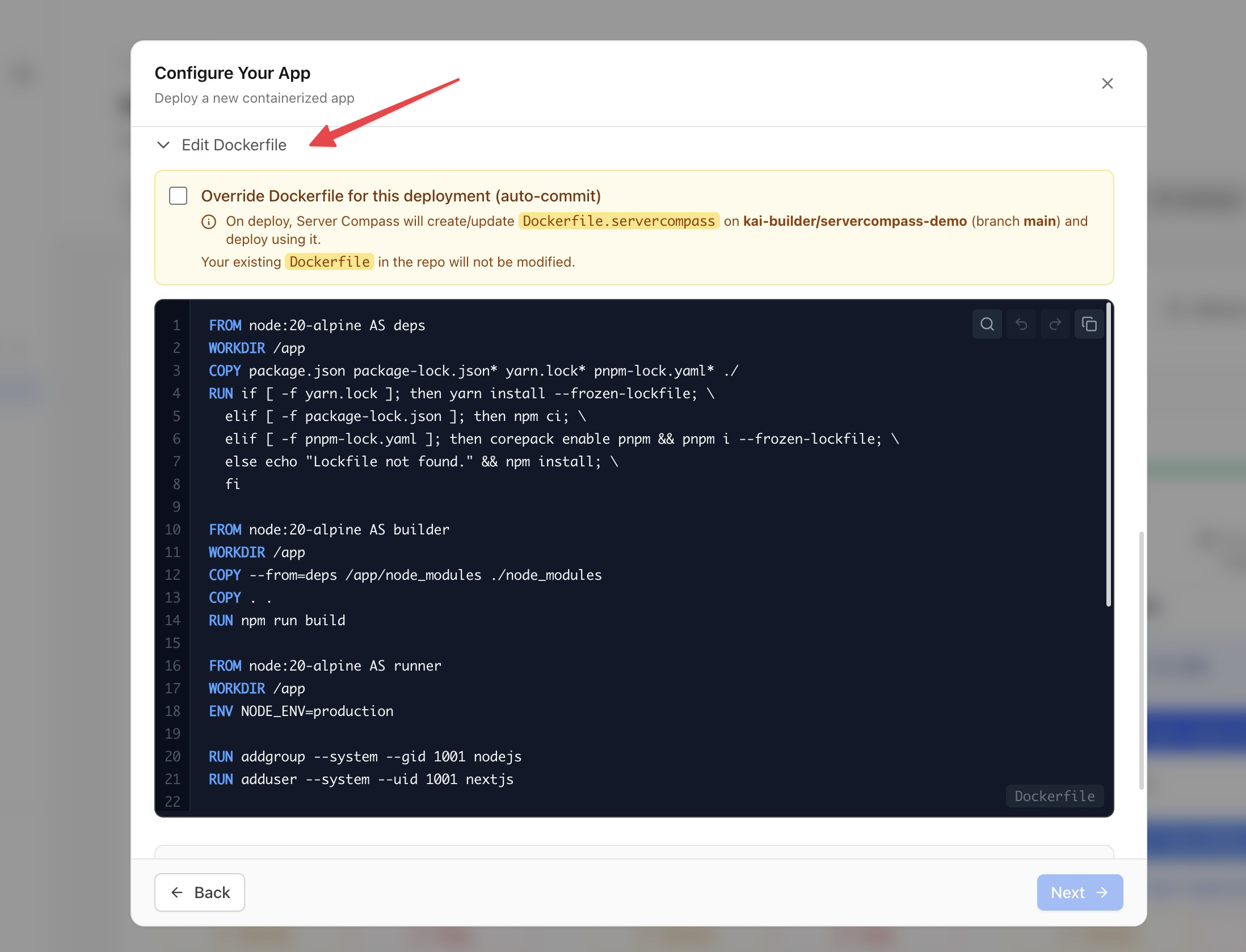Copy Dockerfile contents with copy icon
This screenshot has width=1246, height=952.
click(x=1089, y=324)
